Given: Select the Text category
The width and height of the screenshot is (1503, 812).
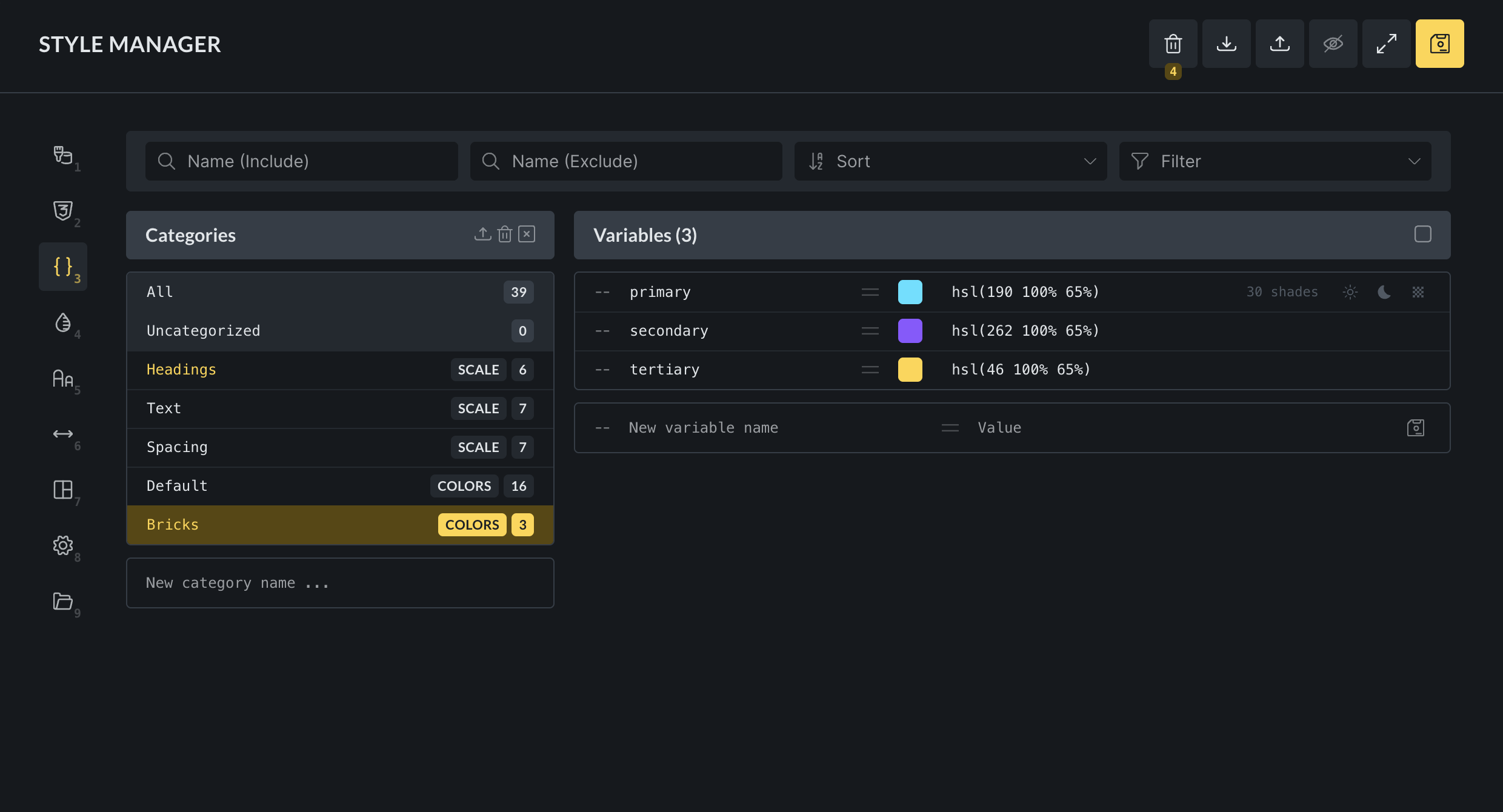Looking at the screenshot, I should (x=340, y=408).
